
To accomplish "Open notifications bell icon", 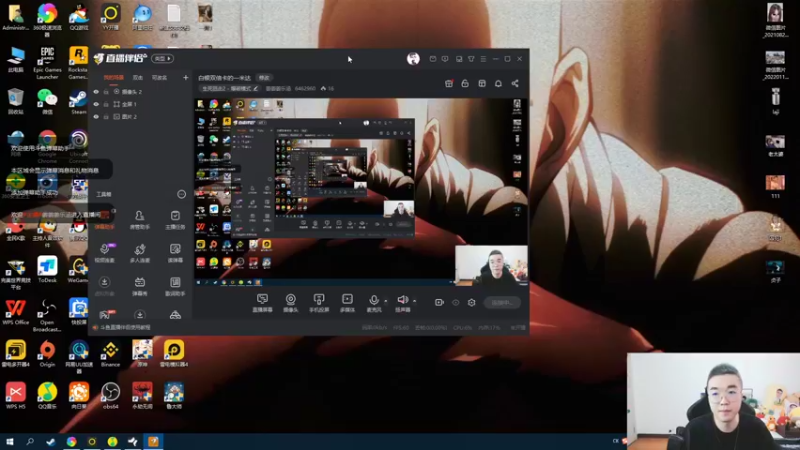I will (498, 83).
